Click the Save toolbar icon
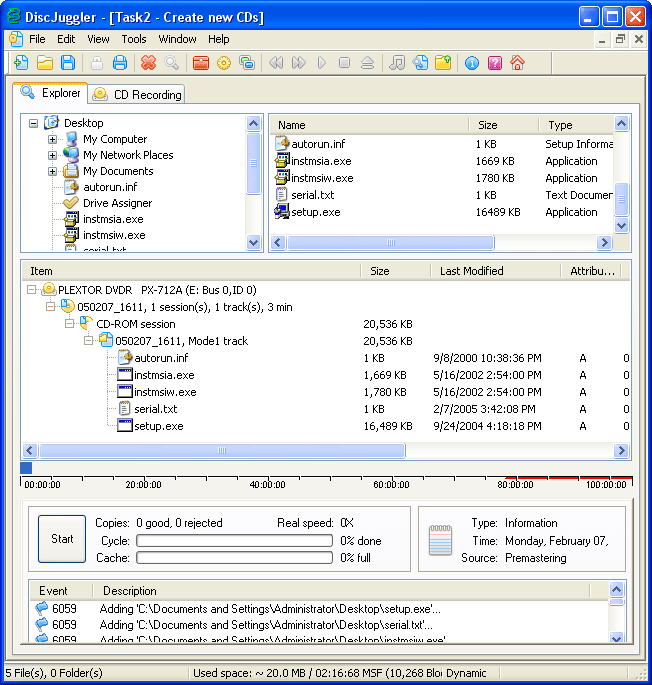 click(x=68, y=63)
